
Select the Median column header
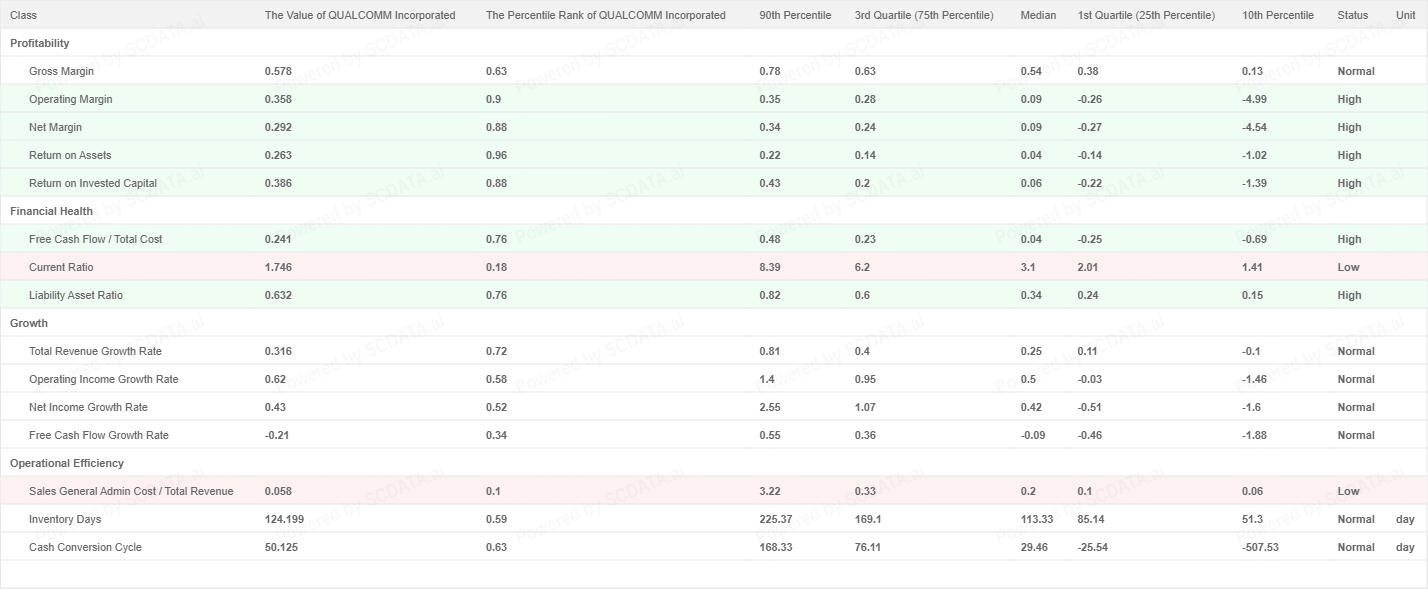point(1038,15)
